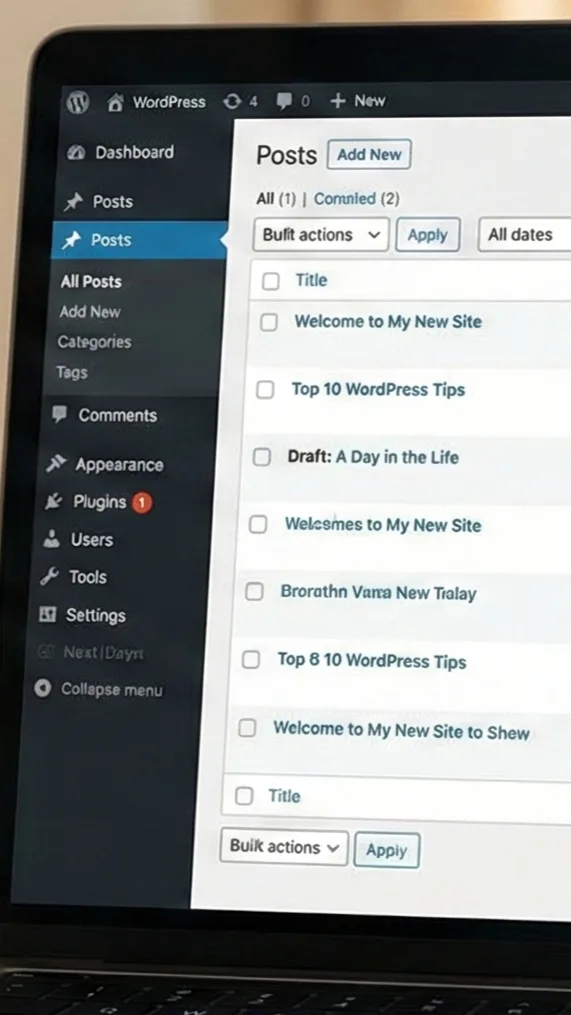The height and width of the screenshot is (1015, 571).
Task: Open the comments bubble icon showing 0
Action: [284, 101]
